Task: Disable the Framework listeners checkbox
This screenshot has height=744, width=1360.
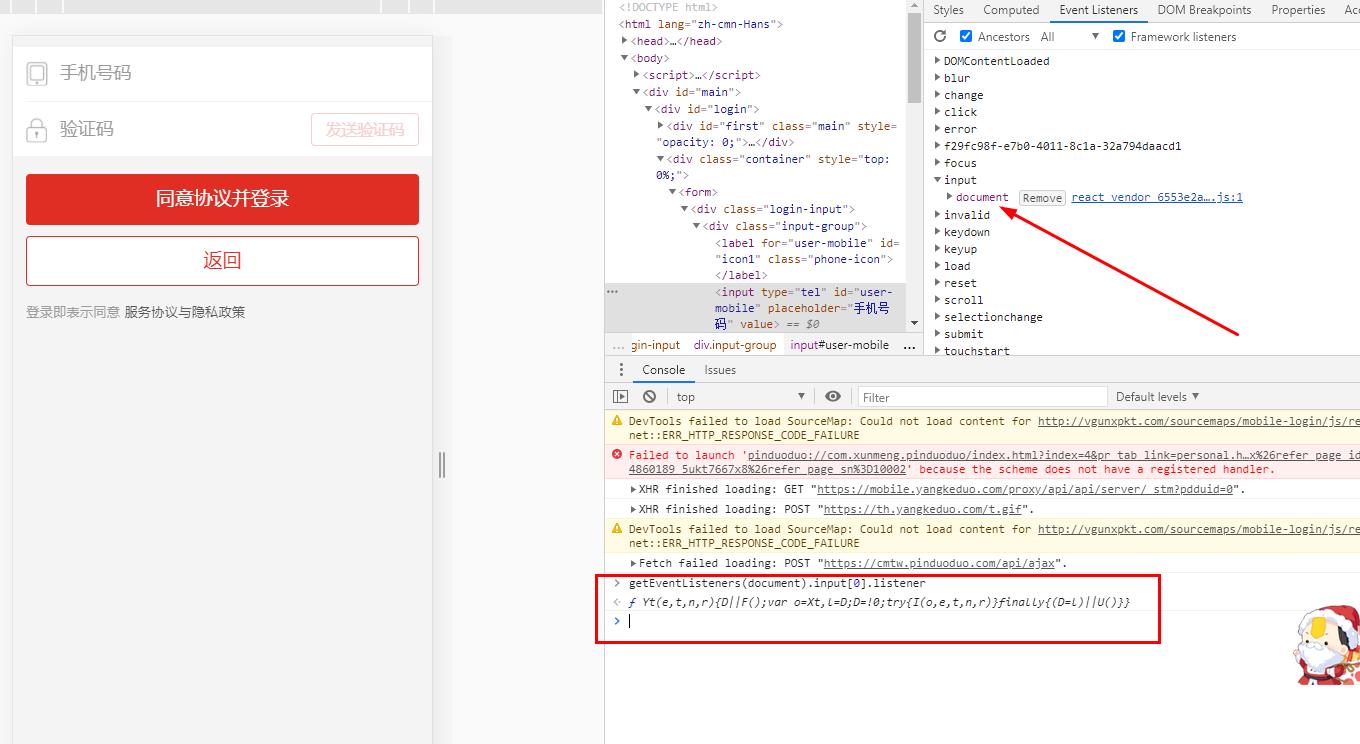Action: click(x=1118, y=36)
